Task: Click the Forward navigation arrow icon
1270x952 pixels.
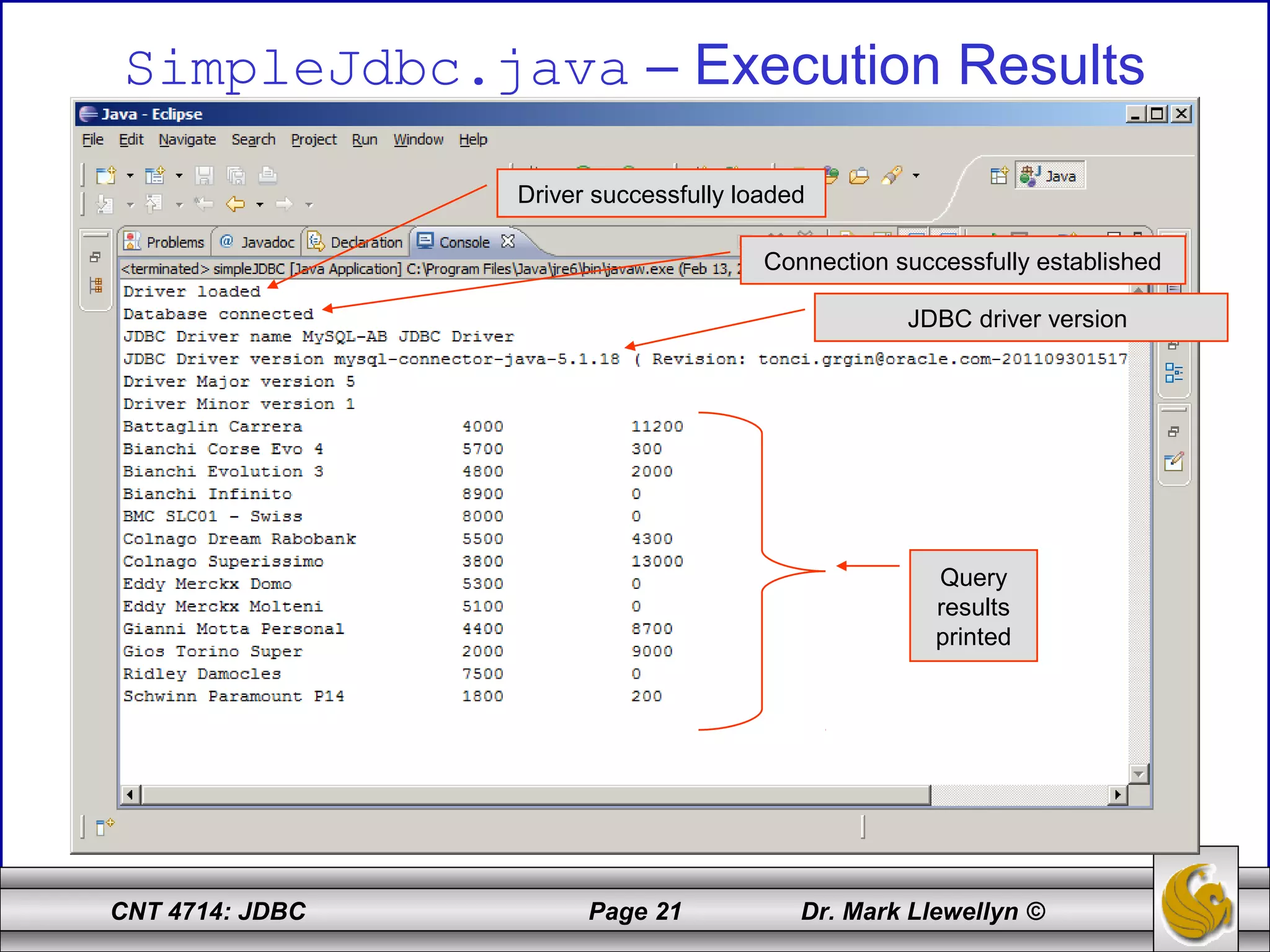Action: (284, 204)
